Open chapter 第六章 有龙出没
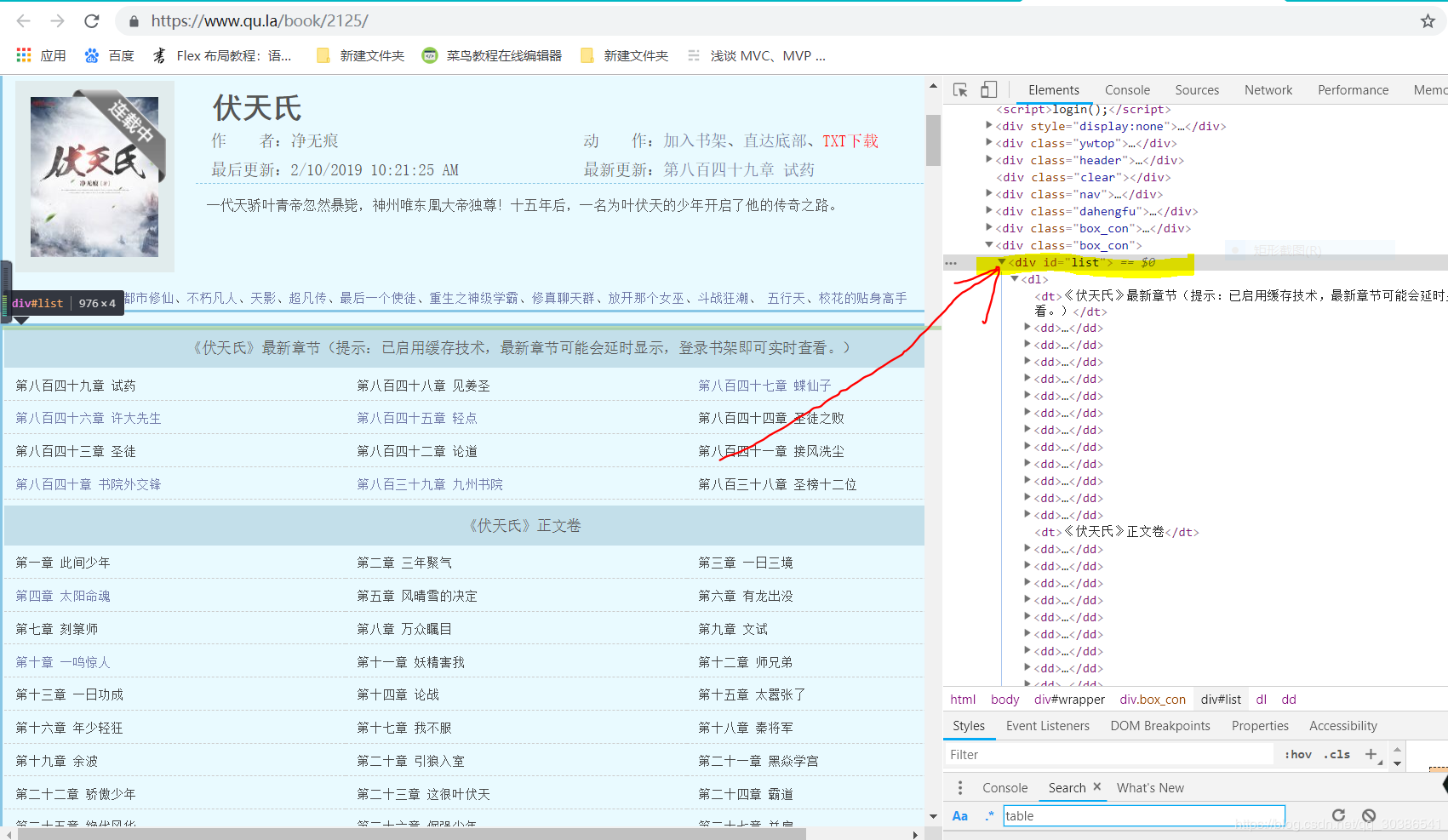 pos(746,596)
